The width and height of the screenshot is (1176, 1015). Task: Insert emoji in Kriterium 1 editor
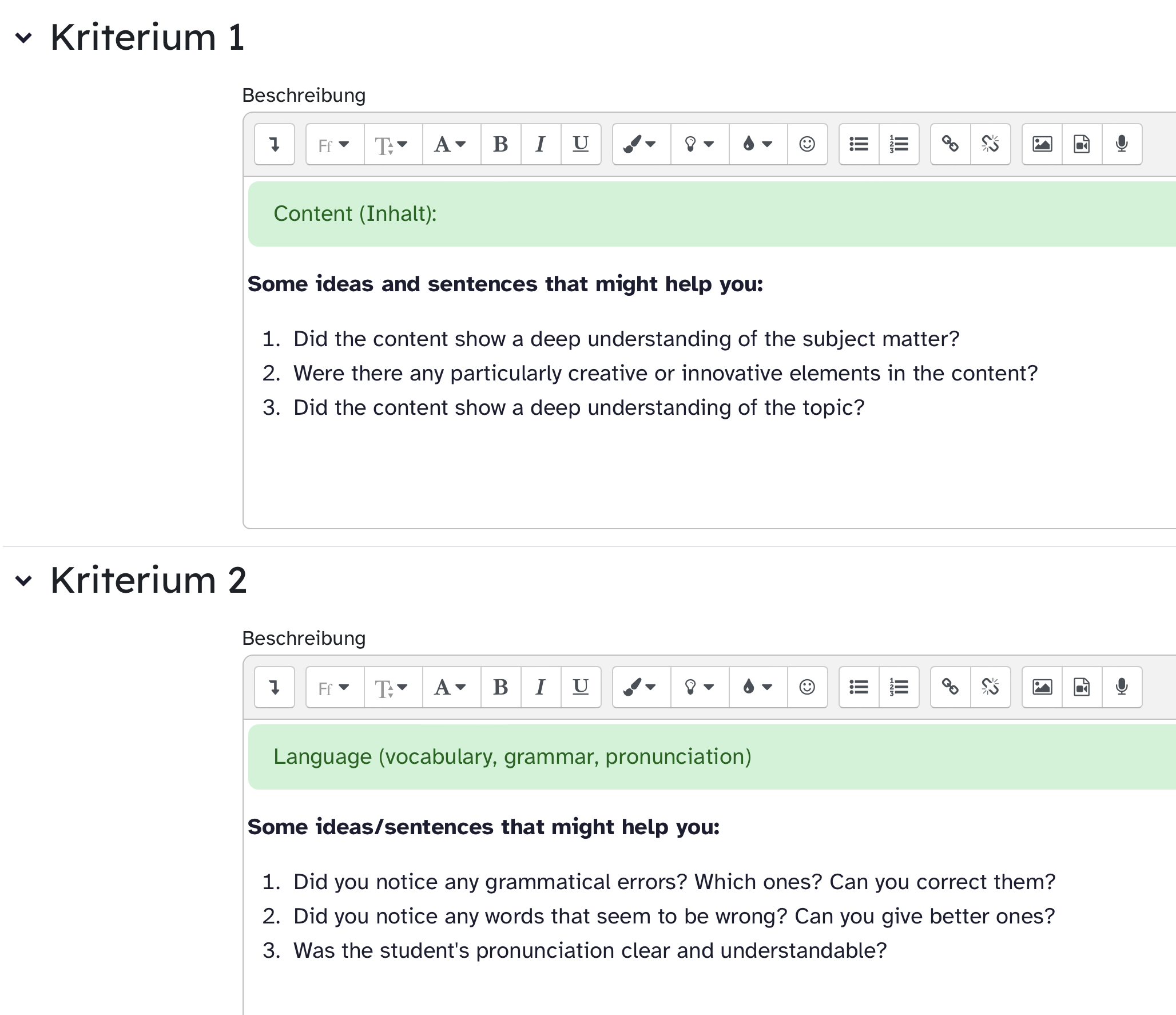(x=807, y=144)
